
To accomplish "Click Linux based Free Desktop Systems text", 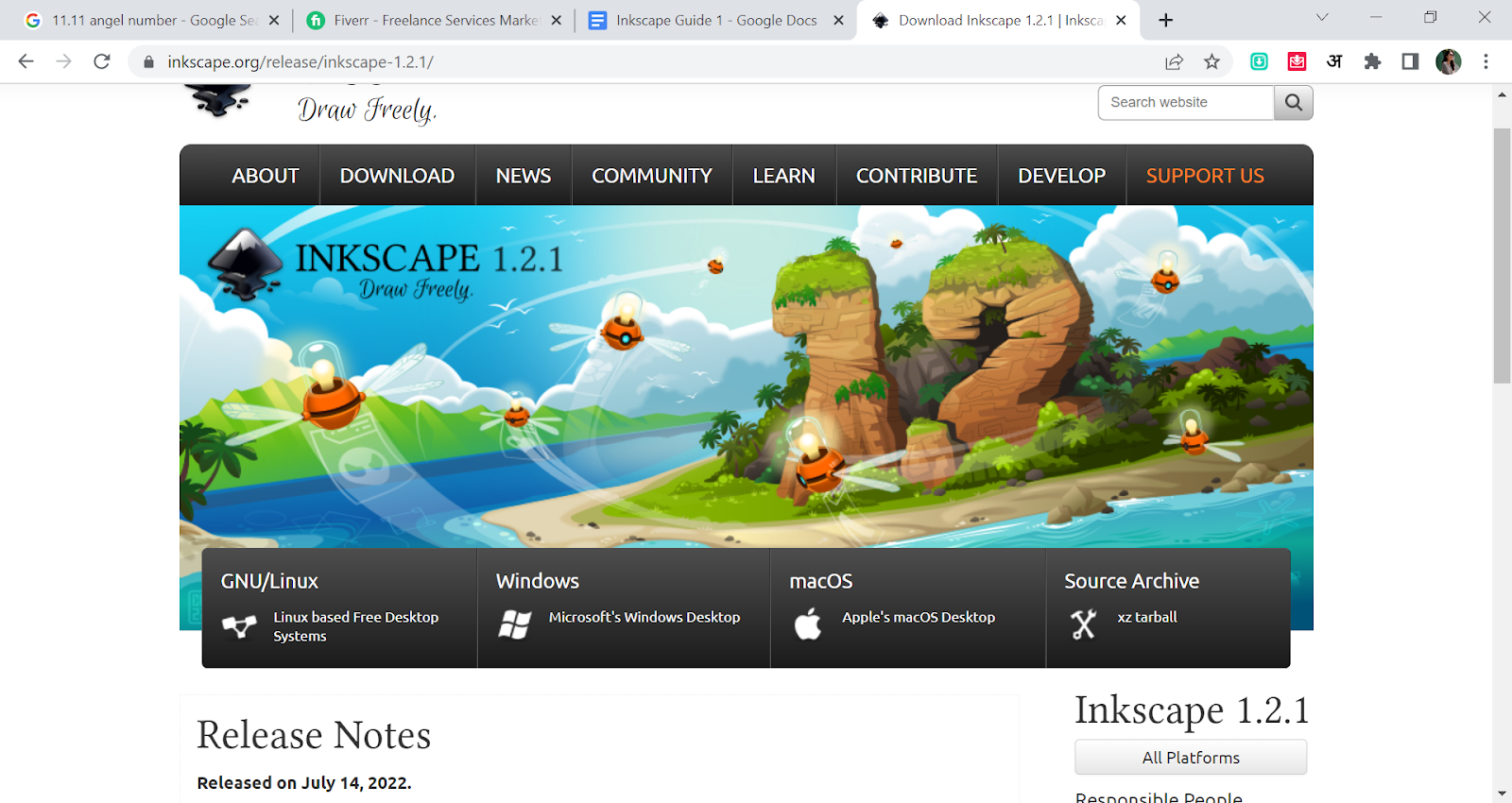I will (356, 626).
